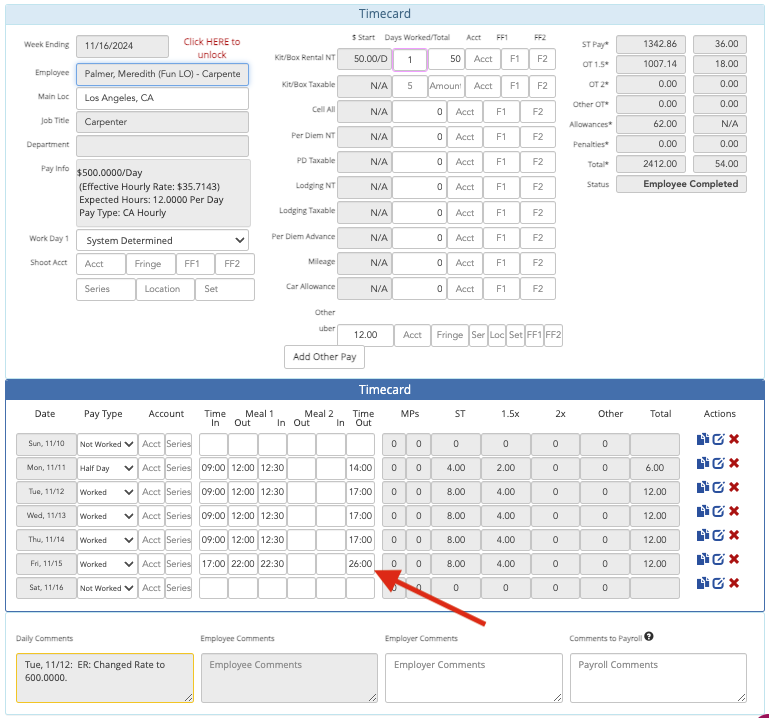Image resolution: width=769 pixels, height=718 pixels.
Task: Click the Shoot Acct Series field
Action: click(106, 289)
